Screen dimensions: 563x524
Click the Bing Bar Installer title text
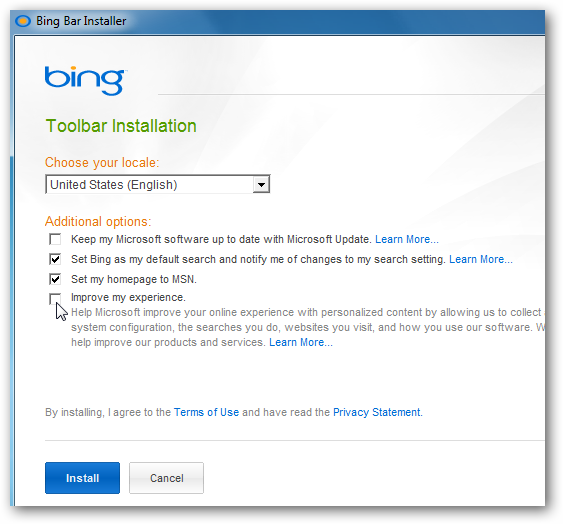(81, 21)
